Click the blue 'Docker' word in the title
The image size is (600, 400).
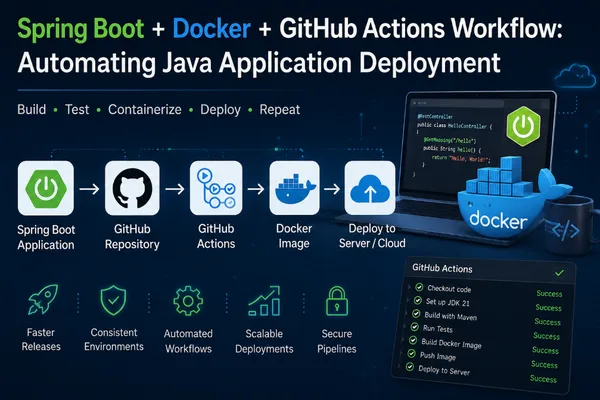pos(212,29)
